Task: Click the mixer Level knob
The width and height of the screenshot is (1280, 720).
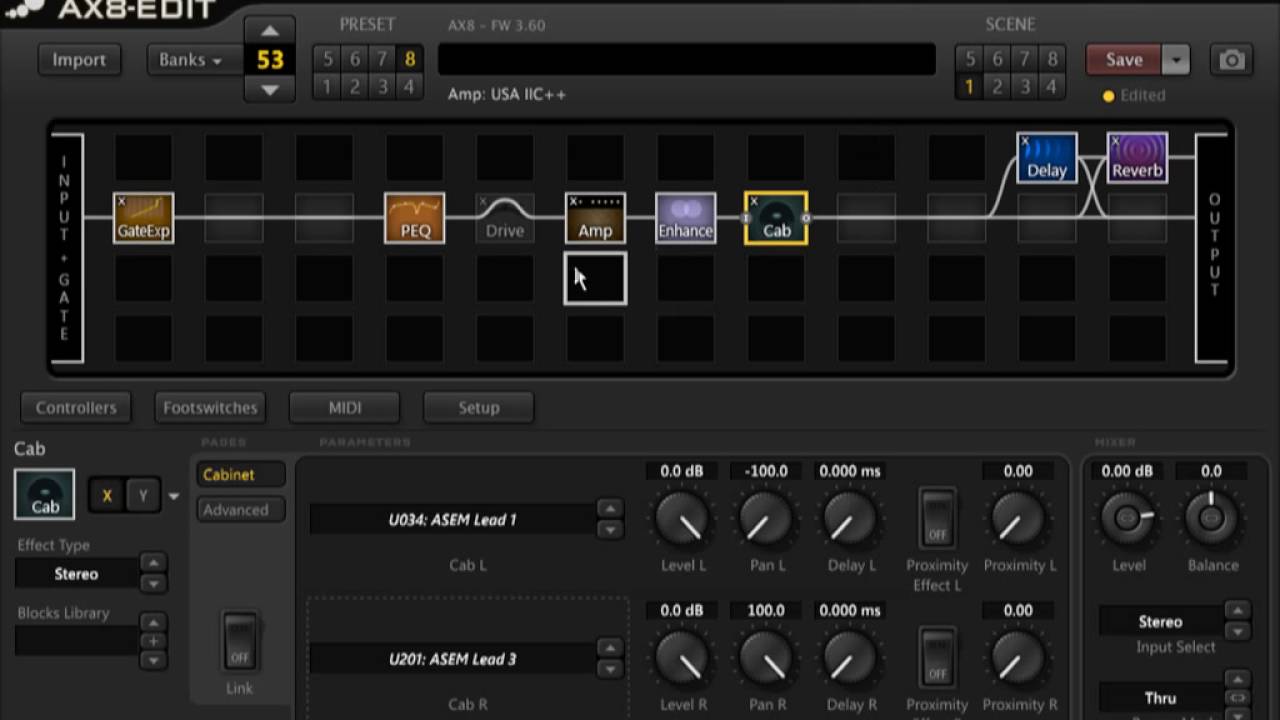Action: [x=1128, y=517]
